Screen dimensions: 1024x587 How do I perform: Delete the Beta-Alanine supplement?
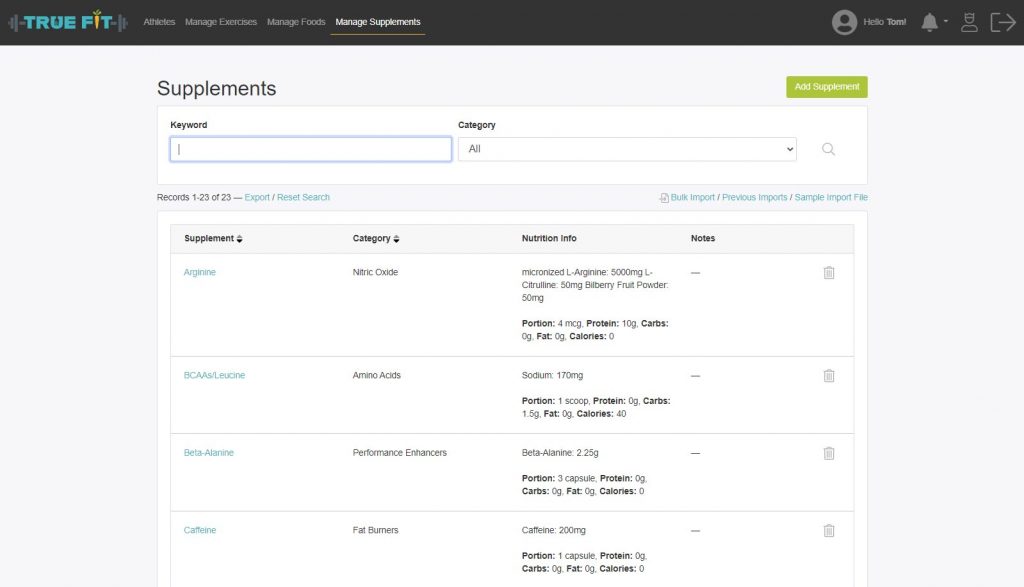click(x=829, y=453)
